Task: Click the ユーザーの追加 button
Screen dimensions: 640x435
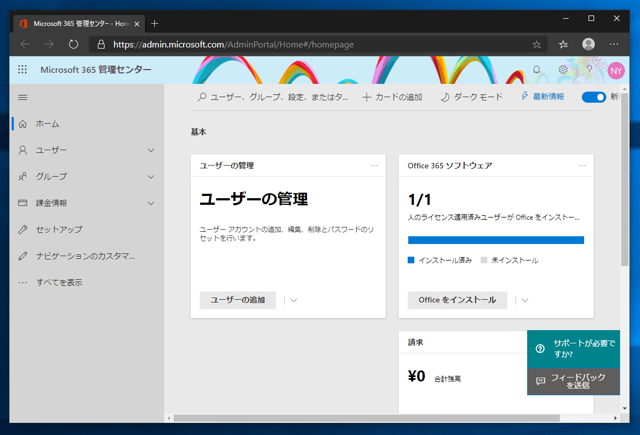Action: 238,300
